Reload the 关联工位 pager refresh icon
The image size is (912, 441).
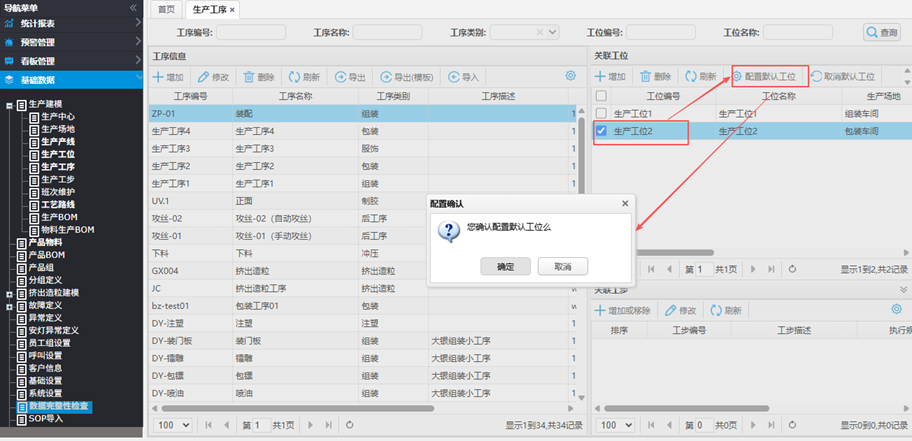(x=792, y=269)
